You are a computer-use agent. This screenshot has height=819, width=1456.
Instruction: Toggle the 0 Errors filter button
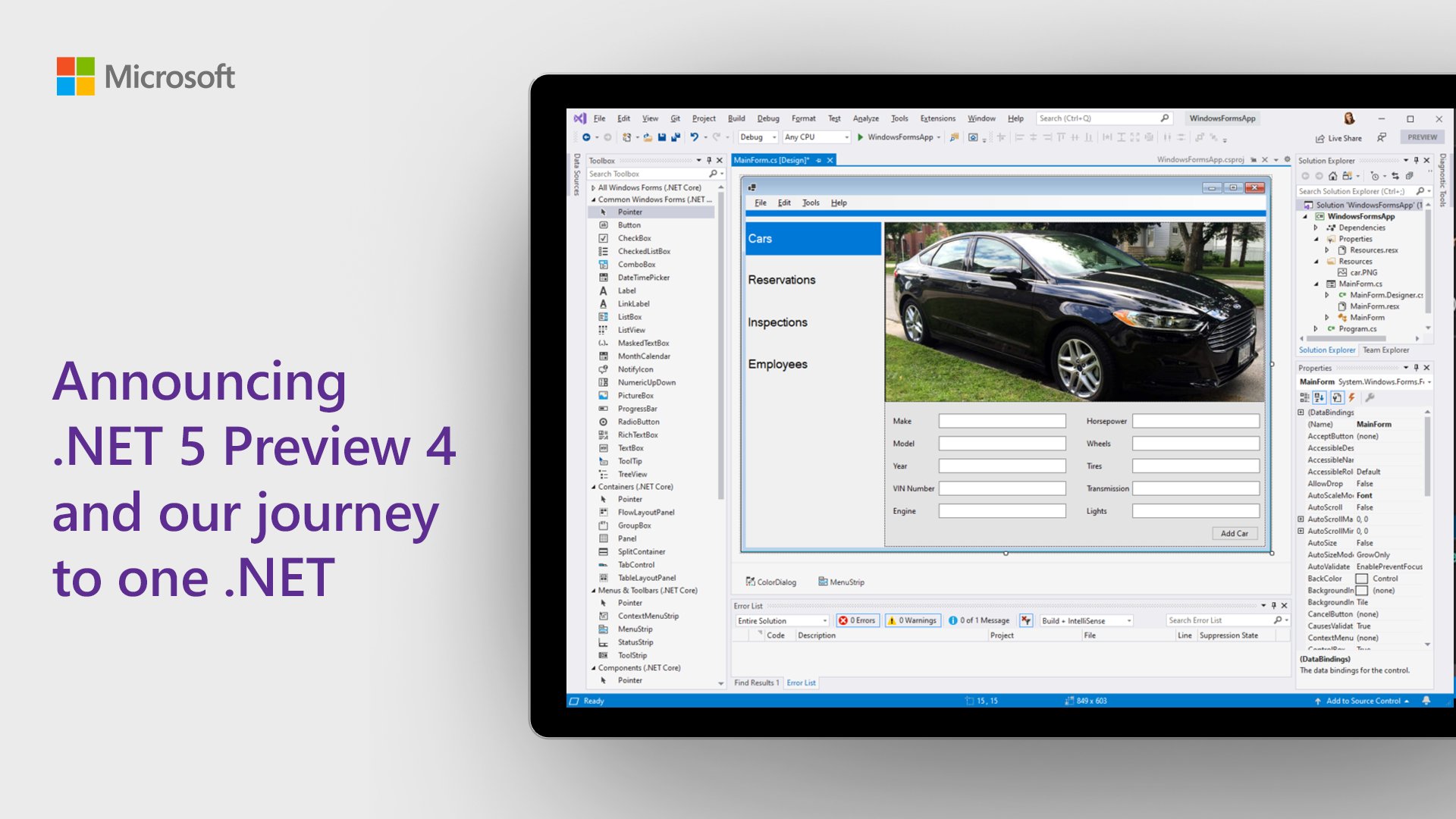click(857, 620)
